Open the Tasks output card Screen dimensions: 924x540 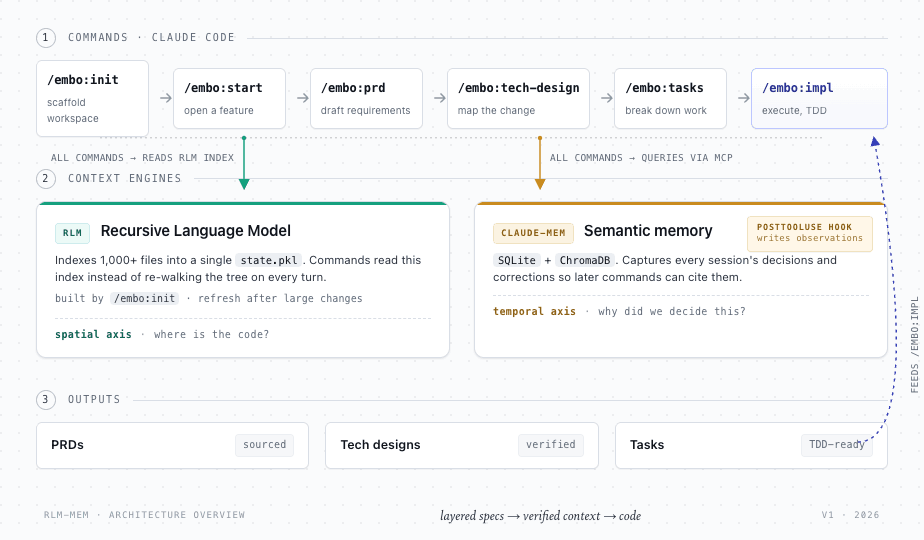pos(751,446)
